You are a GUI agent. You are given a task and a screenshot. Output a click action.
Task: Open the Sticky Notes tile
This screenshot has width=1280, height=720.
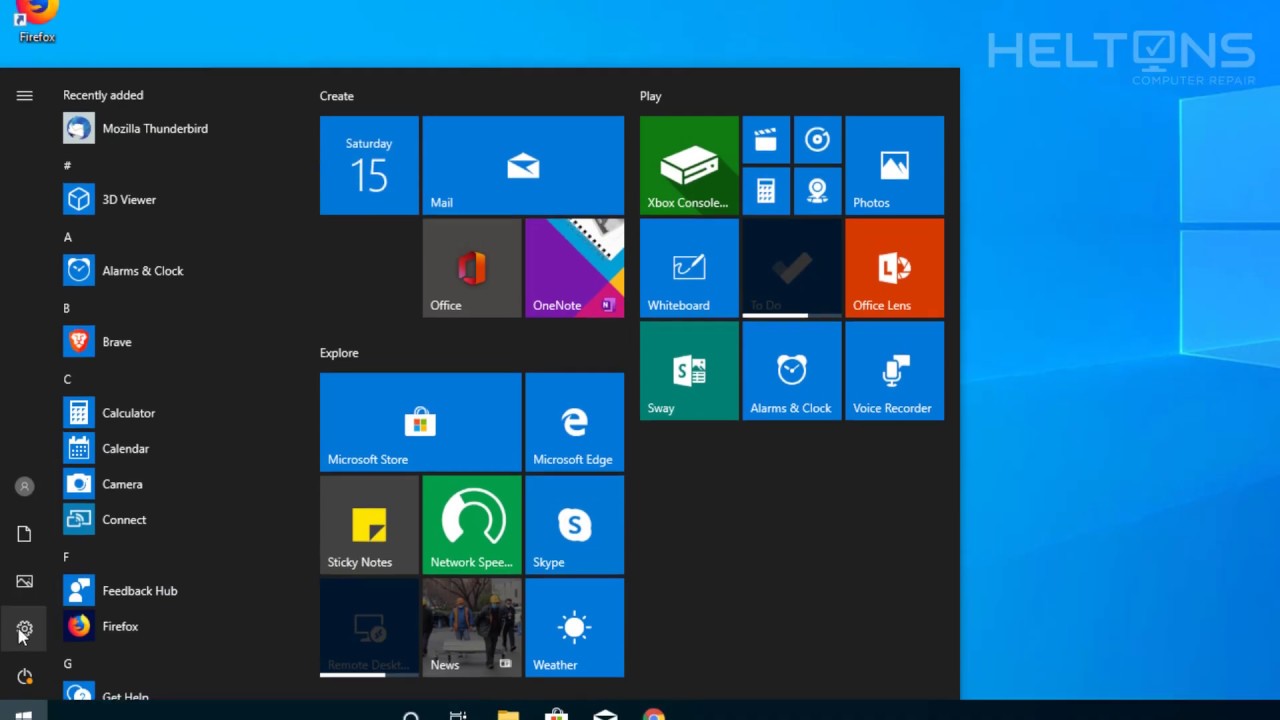click(x=369, y=525)
